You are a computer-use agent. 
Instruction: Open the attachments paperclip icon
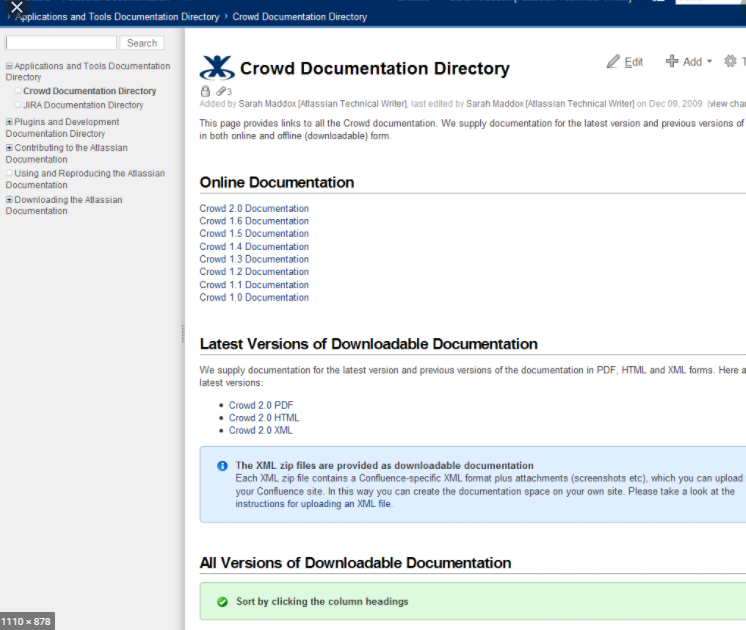[221, 91]
